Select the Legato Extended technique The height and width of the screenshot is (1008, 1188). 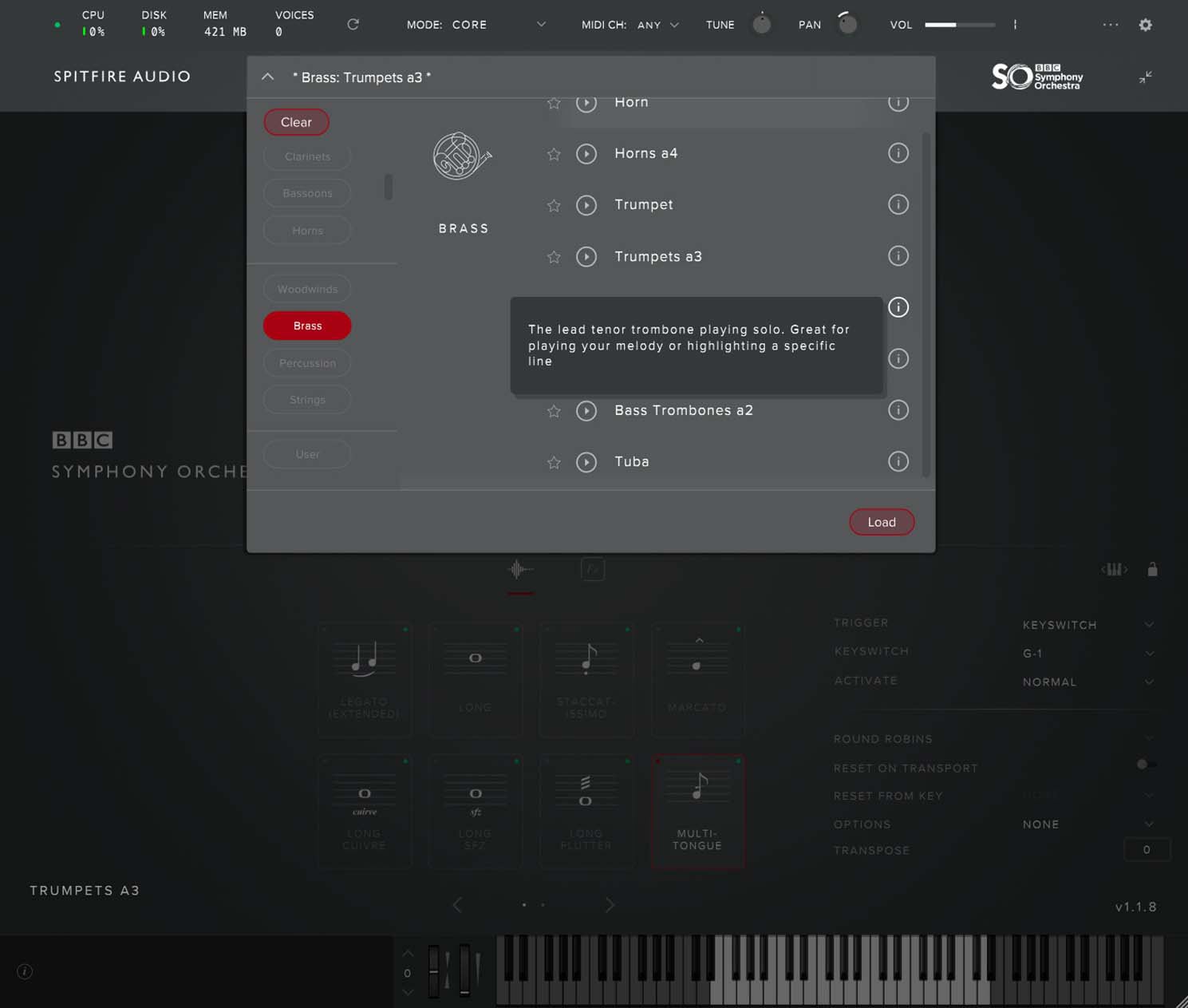[x=365, y=681]
